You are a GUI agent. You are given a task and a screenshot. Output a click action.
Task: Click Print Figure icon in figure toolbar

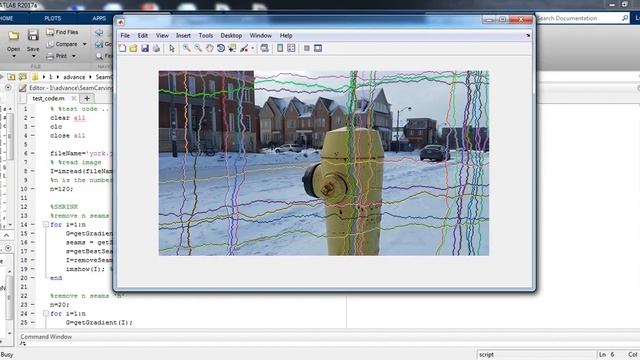(156, 48)
